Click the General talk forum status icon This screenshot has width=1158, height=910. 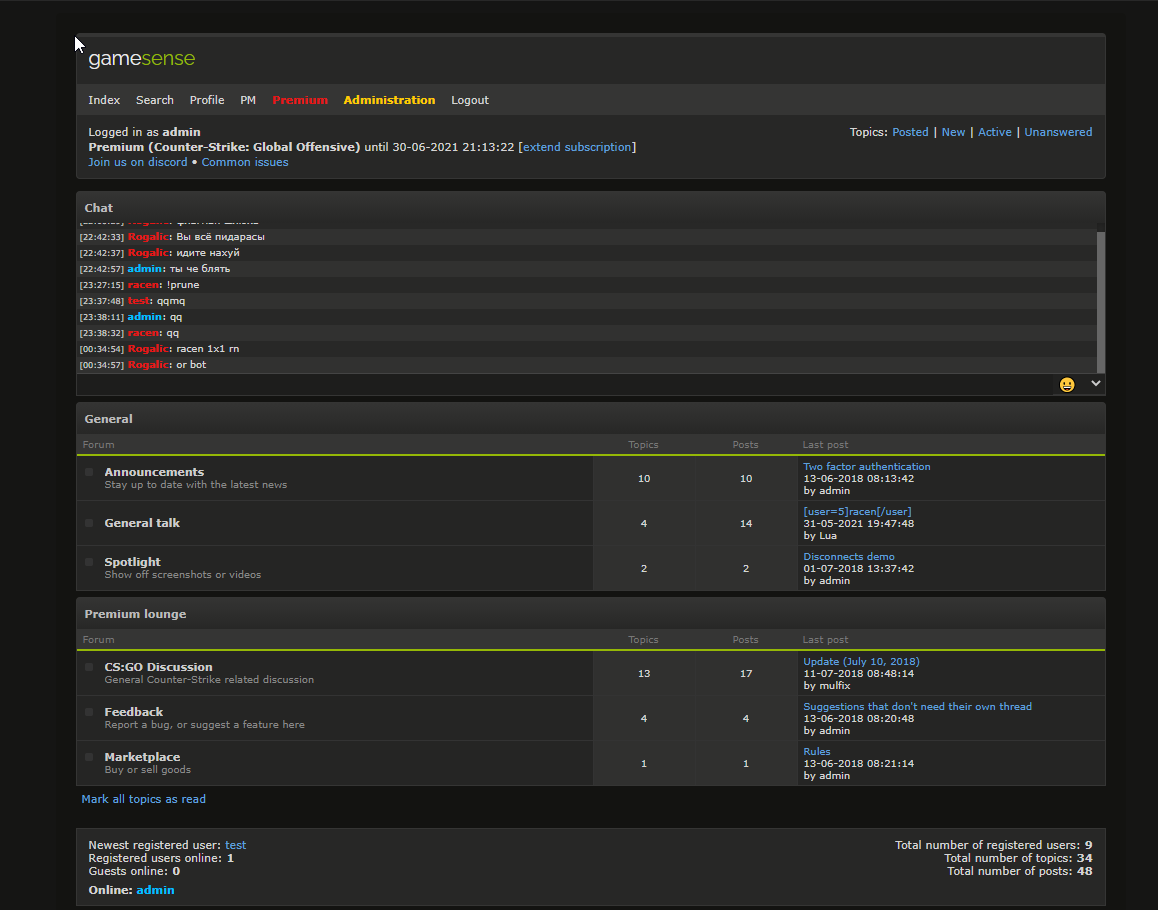tap(89, 523)
